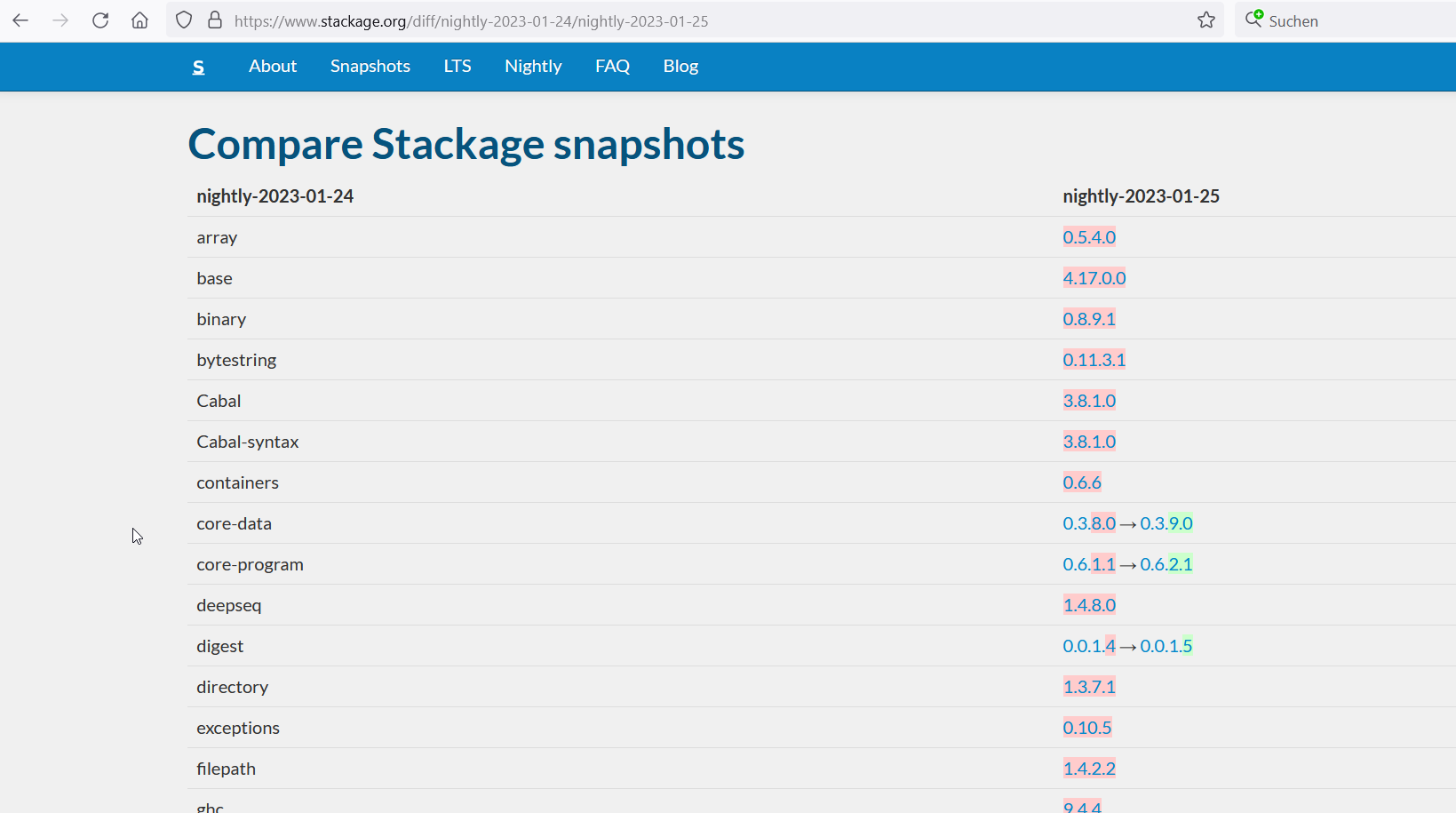
Task: Bookmark this page using the star icon
Action: [x=1206, y=20]
